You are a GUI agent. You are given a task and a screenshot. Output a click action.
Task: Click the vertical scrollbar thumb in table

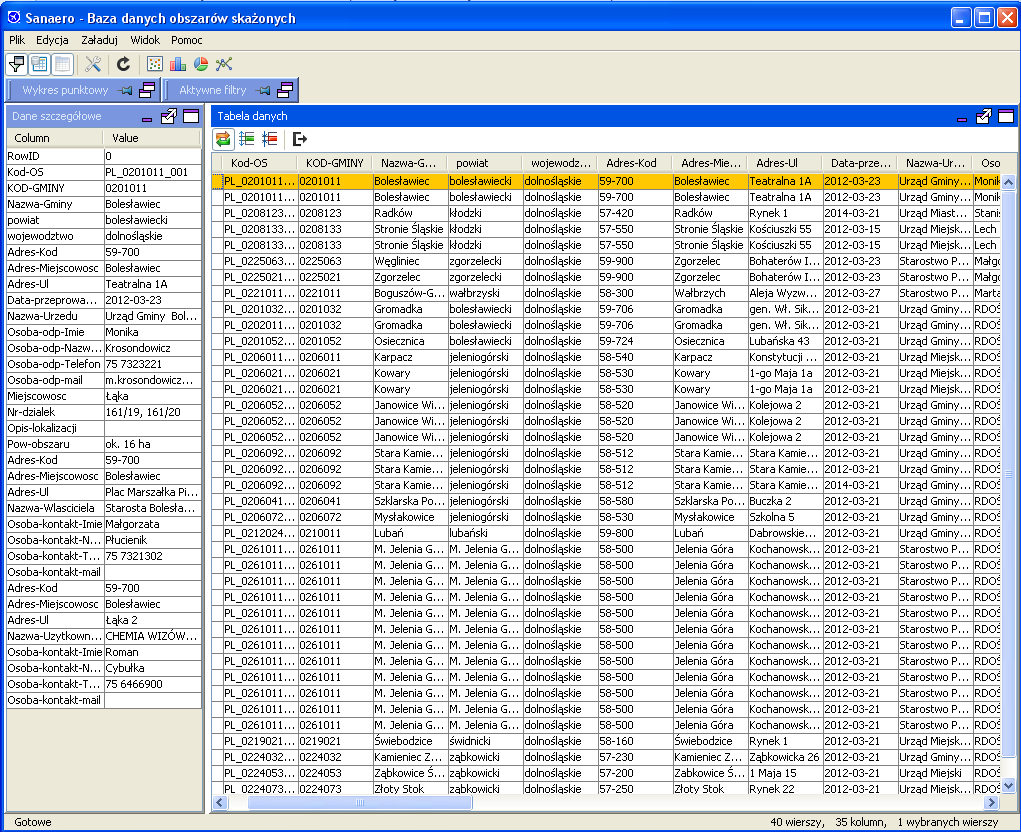click(1009, 474)
